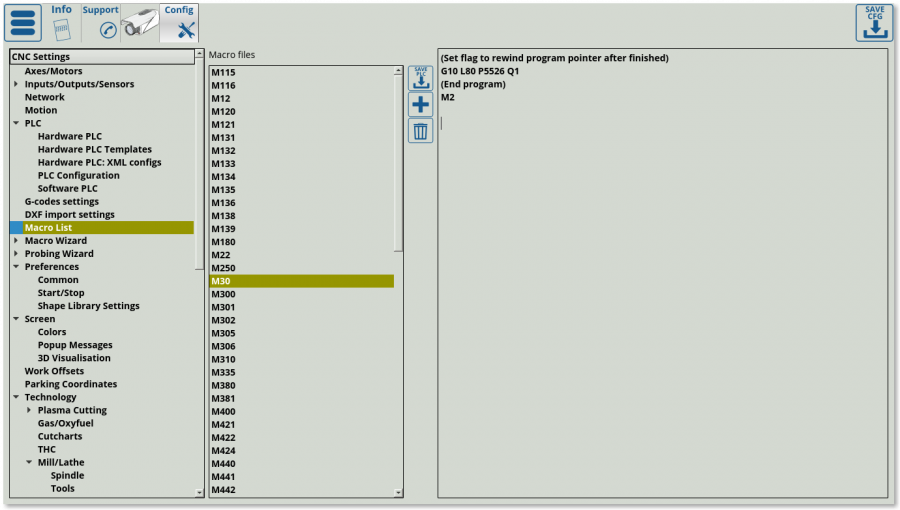
Task: Open Hardware PLC: XML configs
Action: click(99, 162)
